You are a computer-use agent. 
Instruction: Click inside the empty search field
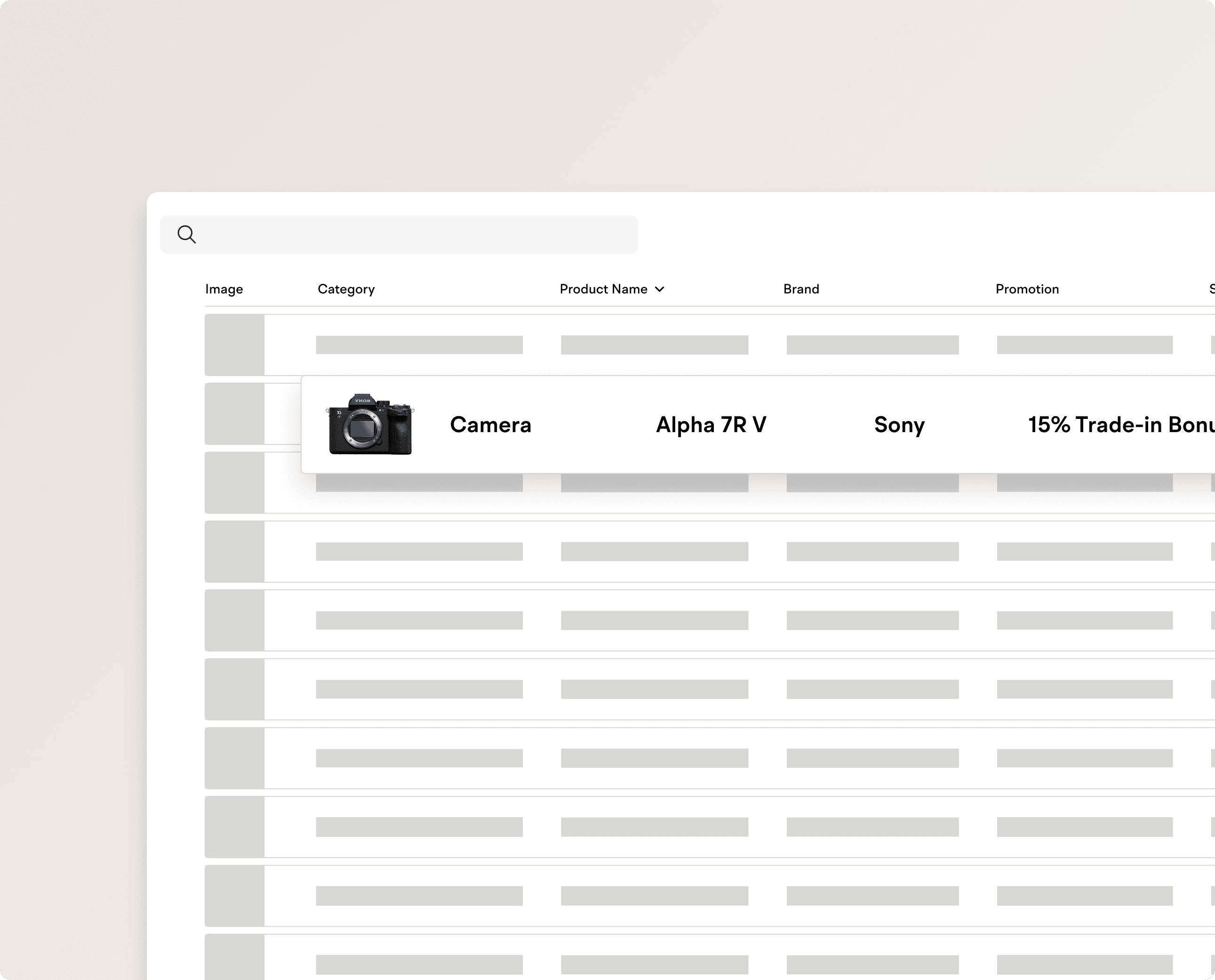point(417,234)
